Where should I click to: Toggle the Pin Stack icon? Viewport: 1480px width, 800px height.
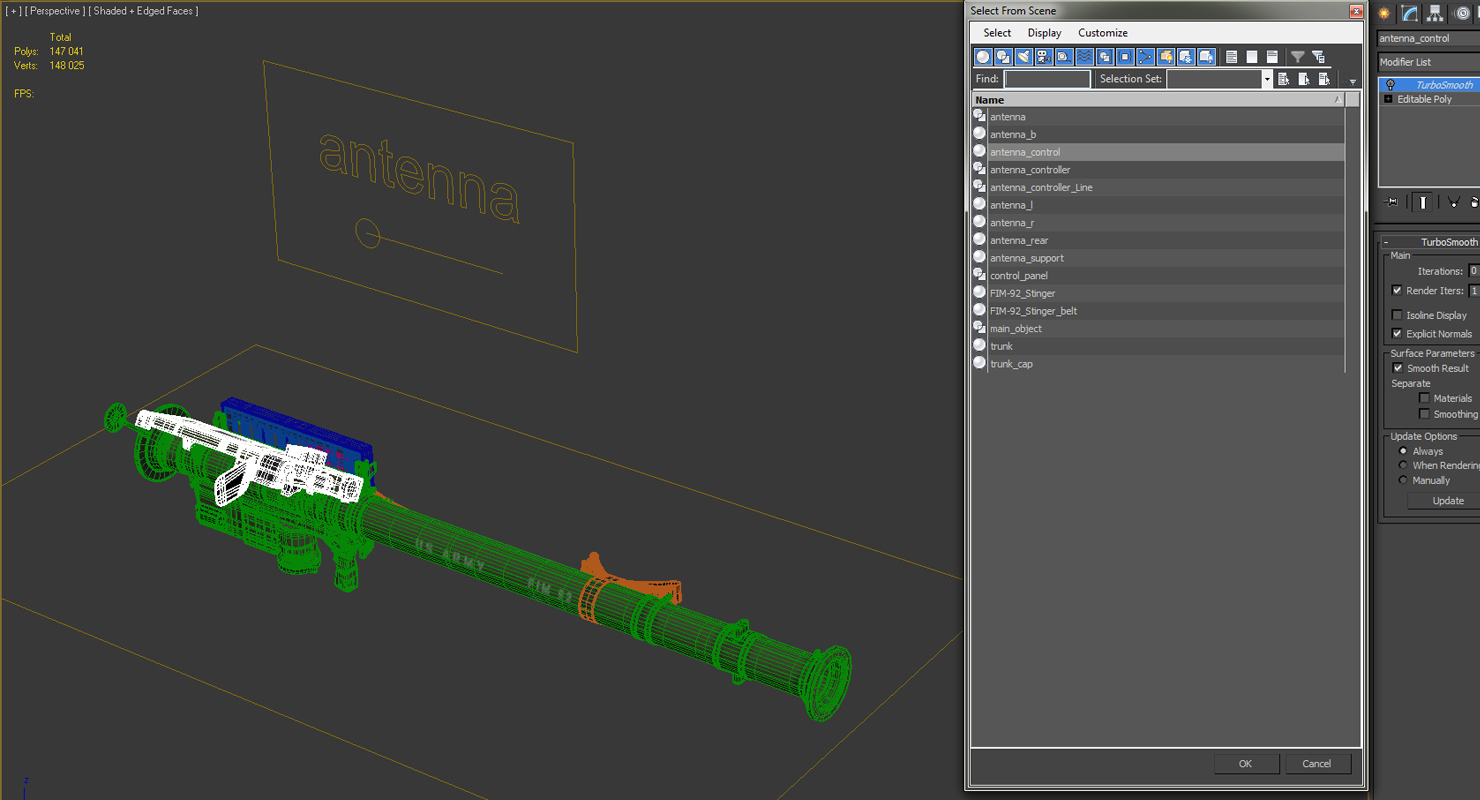tap(1391, 202)
